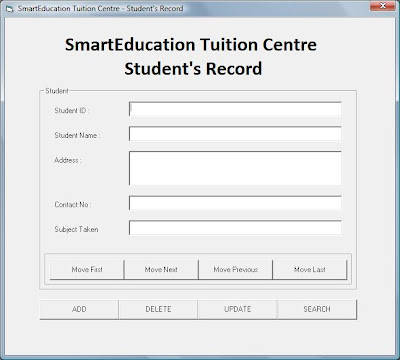Click the 'Student's Record' heading line
This screenshot has width=400, height=360.
coord(193,69)
